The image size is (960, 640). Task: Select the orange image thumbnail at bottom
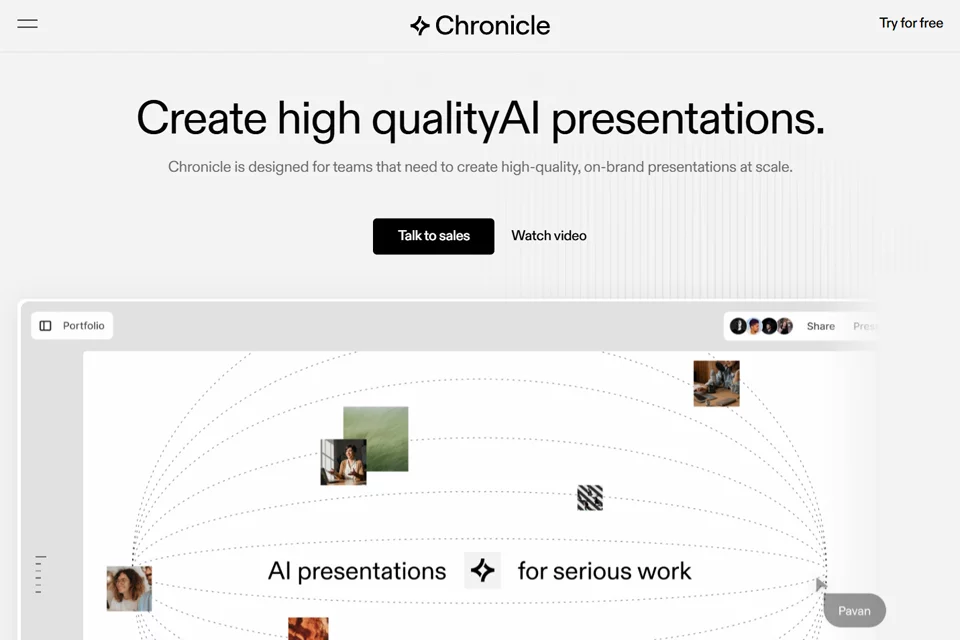point(308,629)
